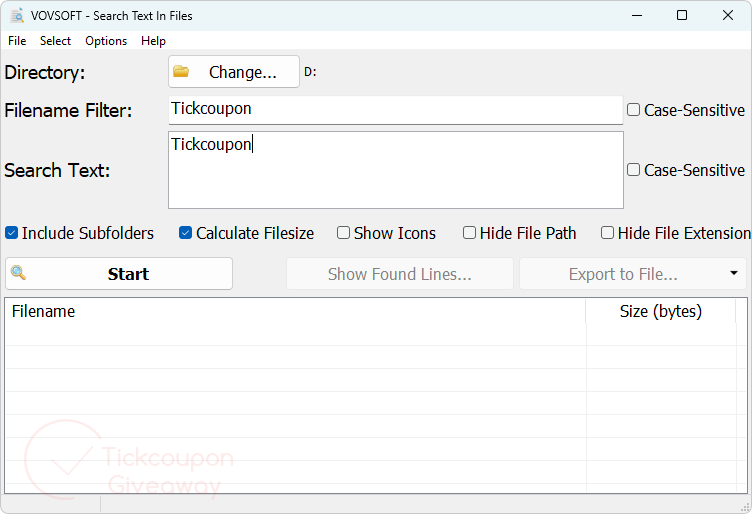Maximize the Search Text In Files window
The image size is (752, 514).
[x=682, y=15]
